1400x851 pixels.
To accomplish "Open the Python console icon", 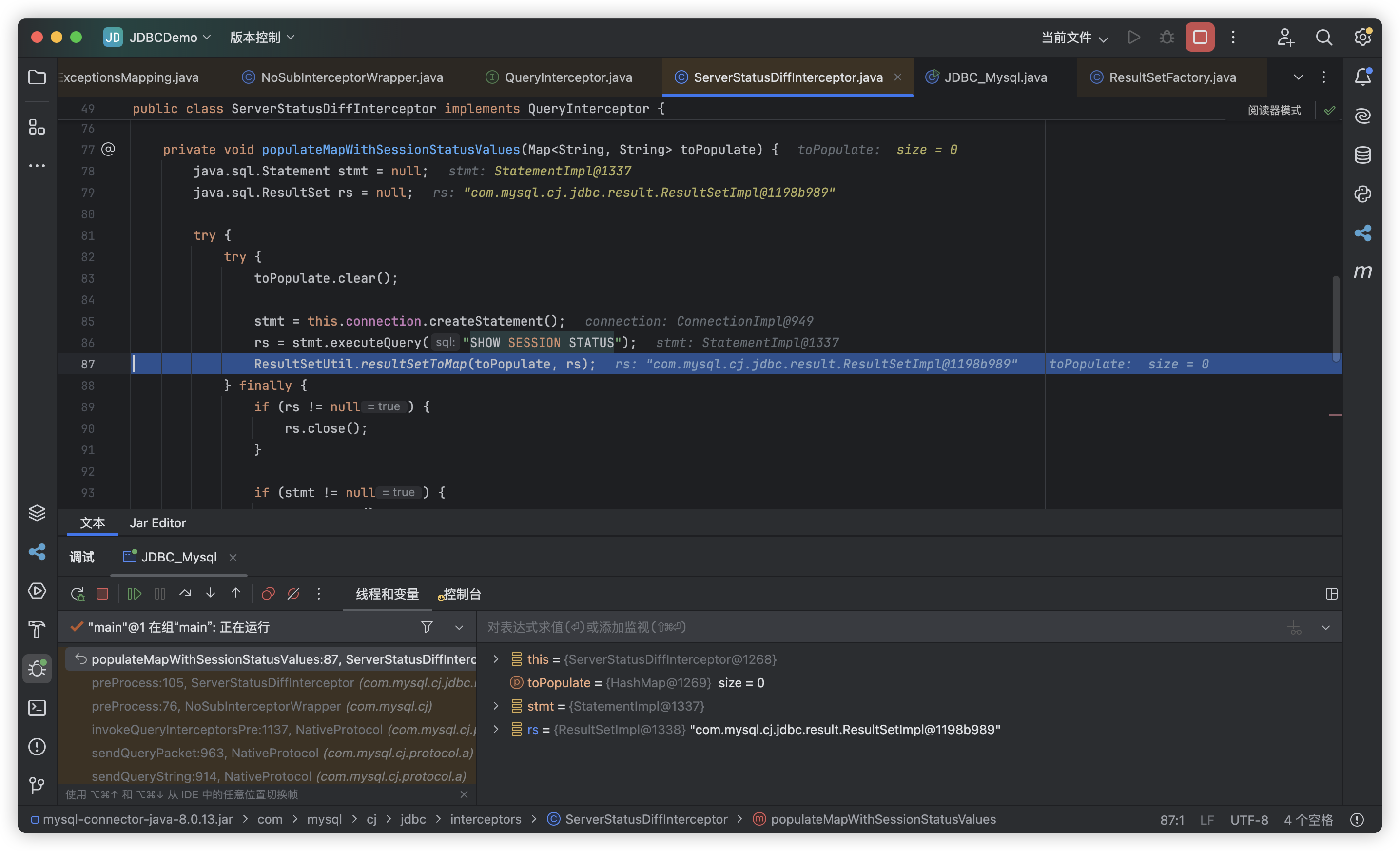I will tap(1362, 194).
